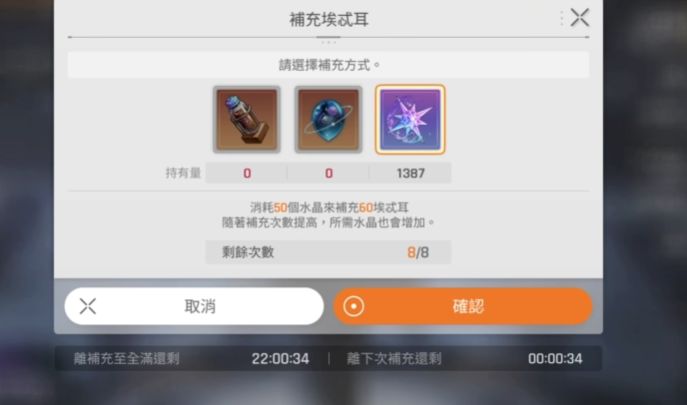Screen dimensions: 687x405
Task: Click the 00:00:34 next refill timer
Action: point(555,359)
